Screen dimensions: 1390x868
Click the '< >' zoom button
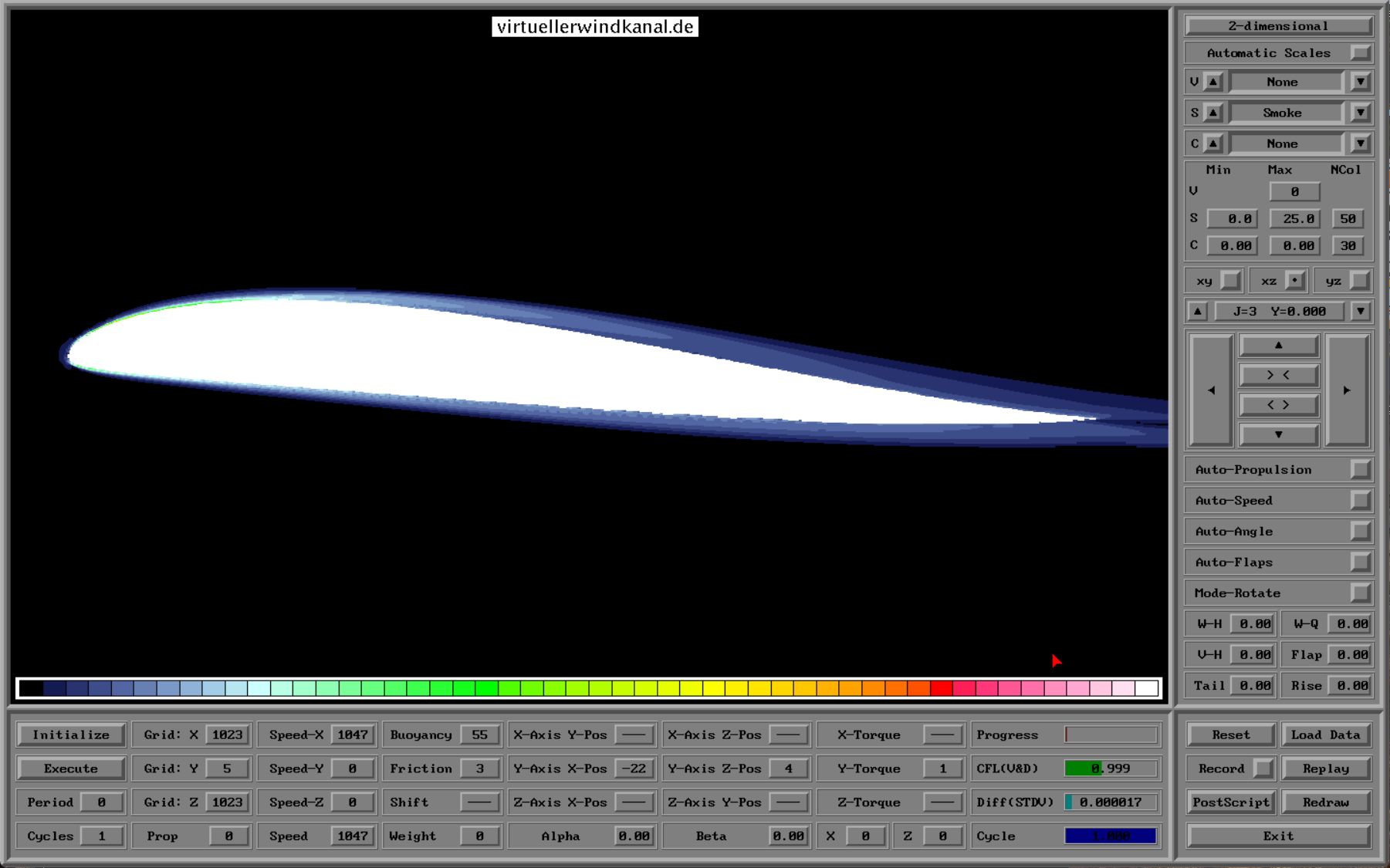tap(1278, 405)
